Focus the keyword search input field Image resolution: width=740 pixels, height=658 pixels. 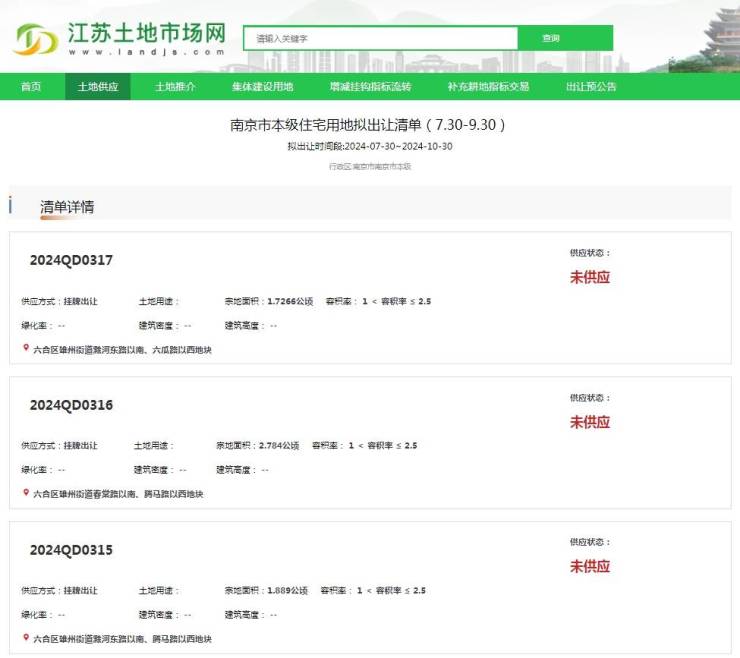[380, 38]
